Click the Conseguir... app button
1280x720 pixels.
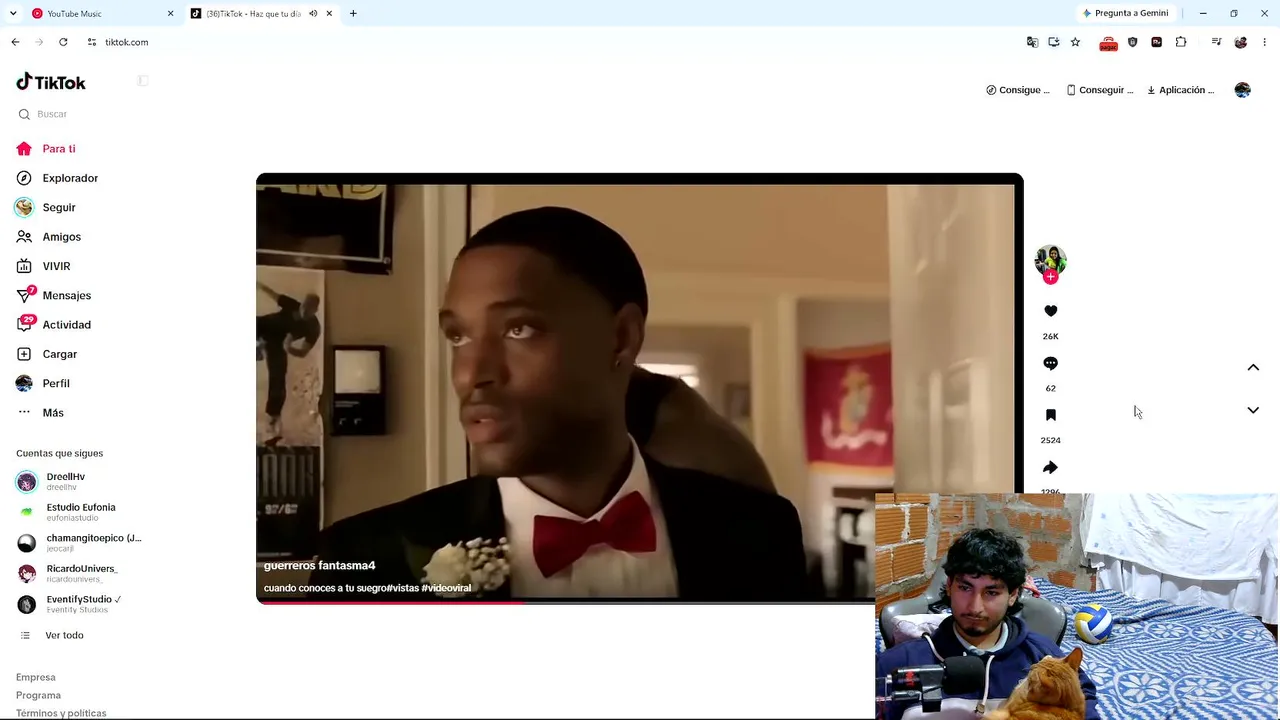click(1099, 90)
